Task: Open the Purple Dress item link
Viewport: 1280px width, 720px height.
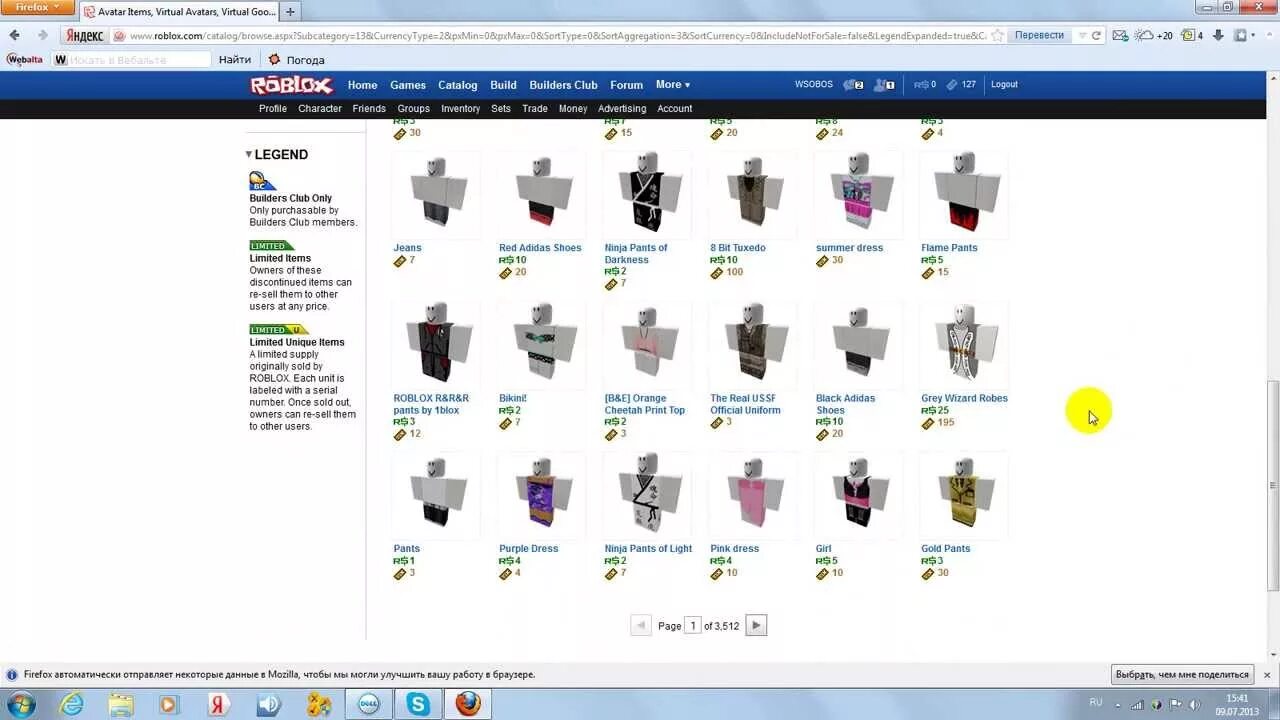Action: coord(529,548)
